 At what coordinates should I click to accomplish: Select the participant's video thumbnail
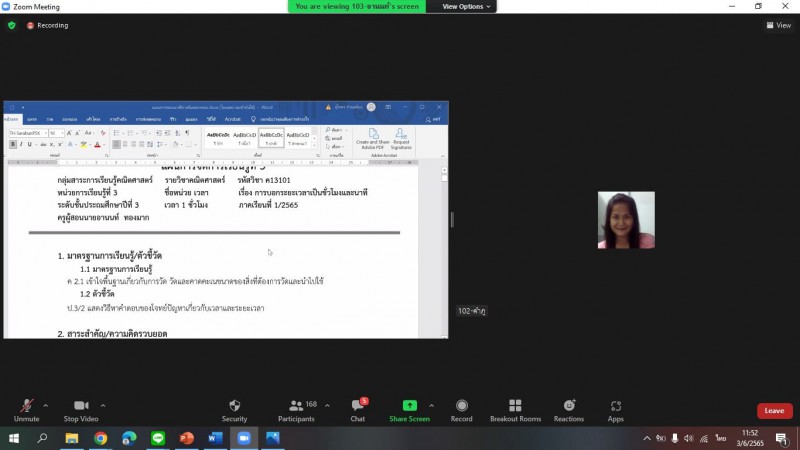[626, 220]
